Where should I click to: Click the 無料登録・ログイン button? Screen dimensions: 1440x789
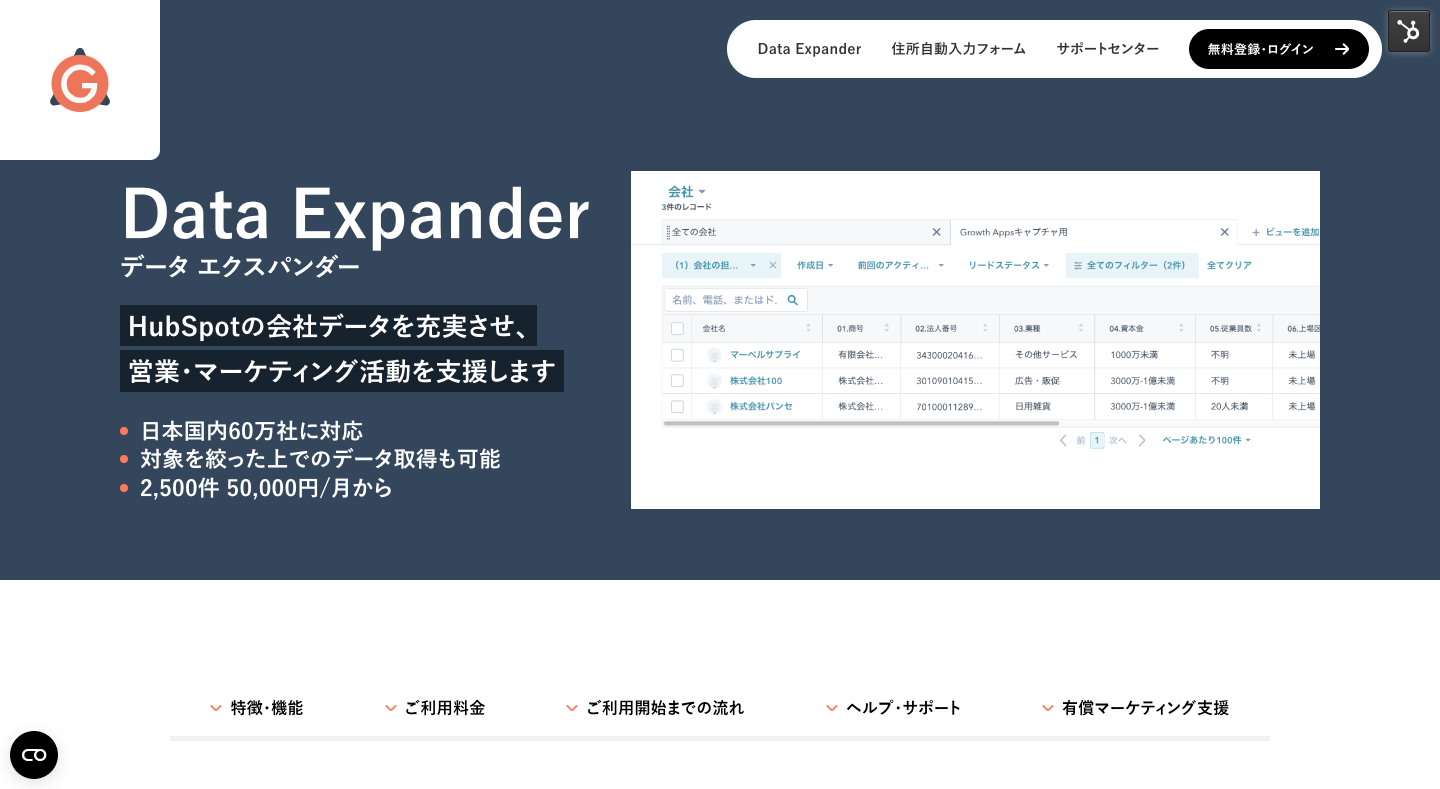(1279, 49)
